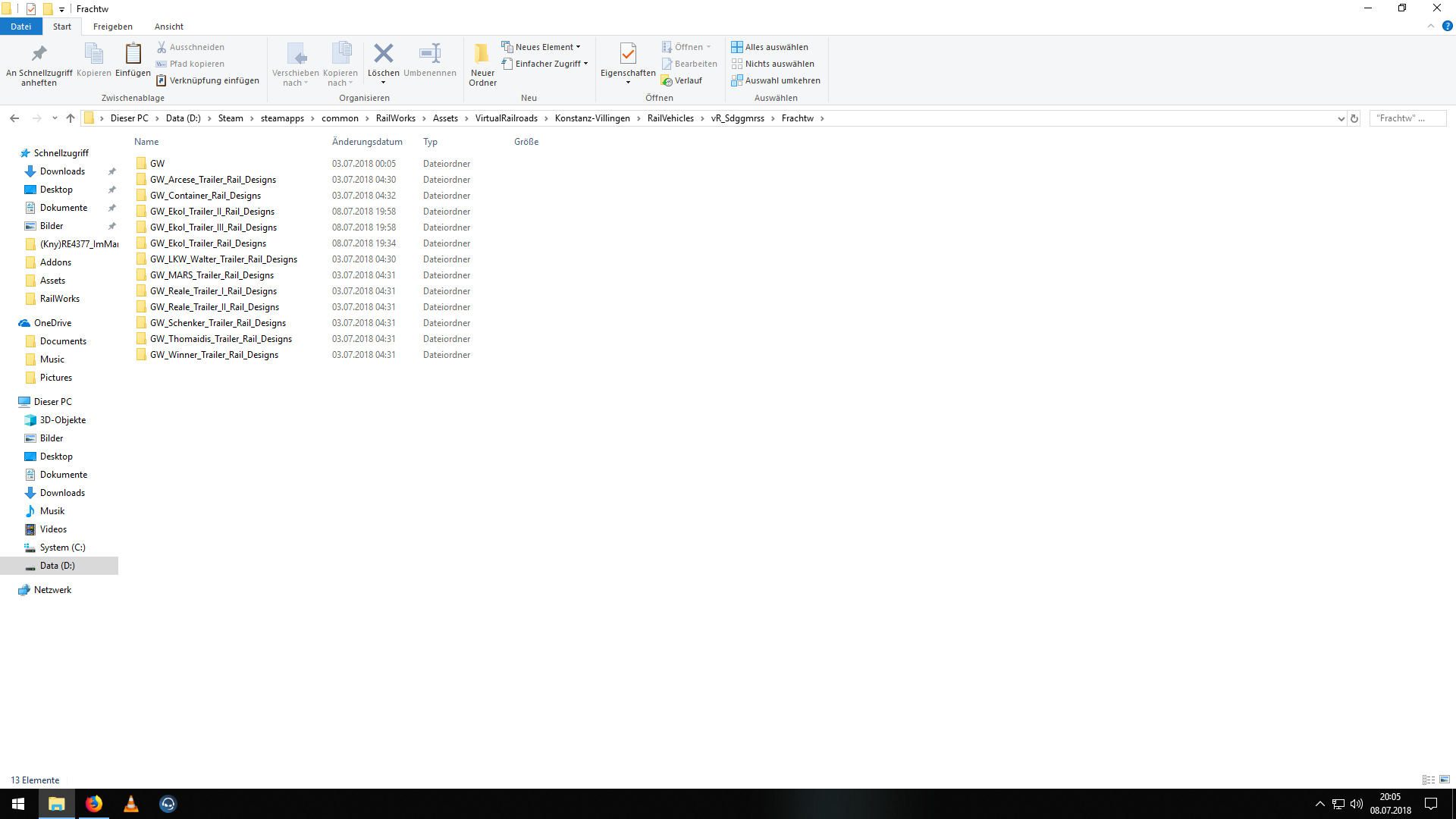Expand the address bar history dropdown
1456x819 pixels.
pyautogui.click(x=1341, y=118)
